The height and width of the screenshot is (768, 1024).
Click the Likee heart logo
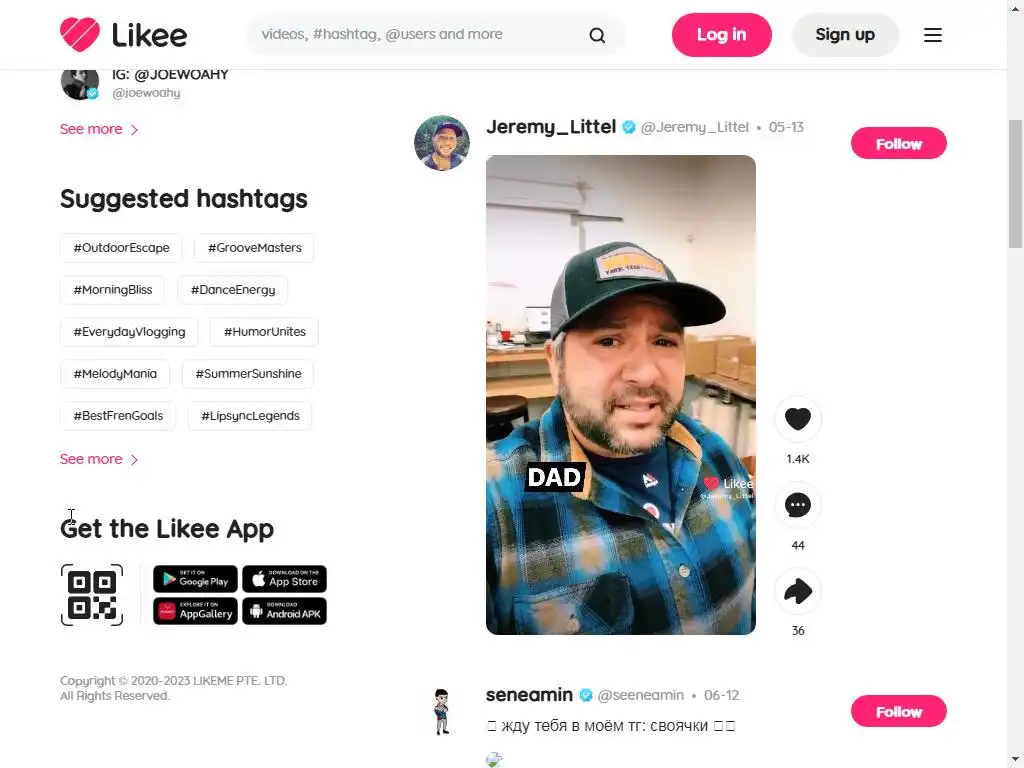tap(80, 35)
